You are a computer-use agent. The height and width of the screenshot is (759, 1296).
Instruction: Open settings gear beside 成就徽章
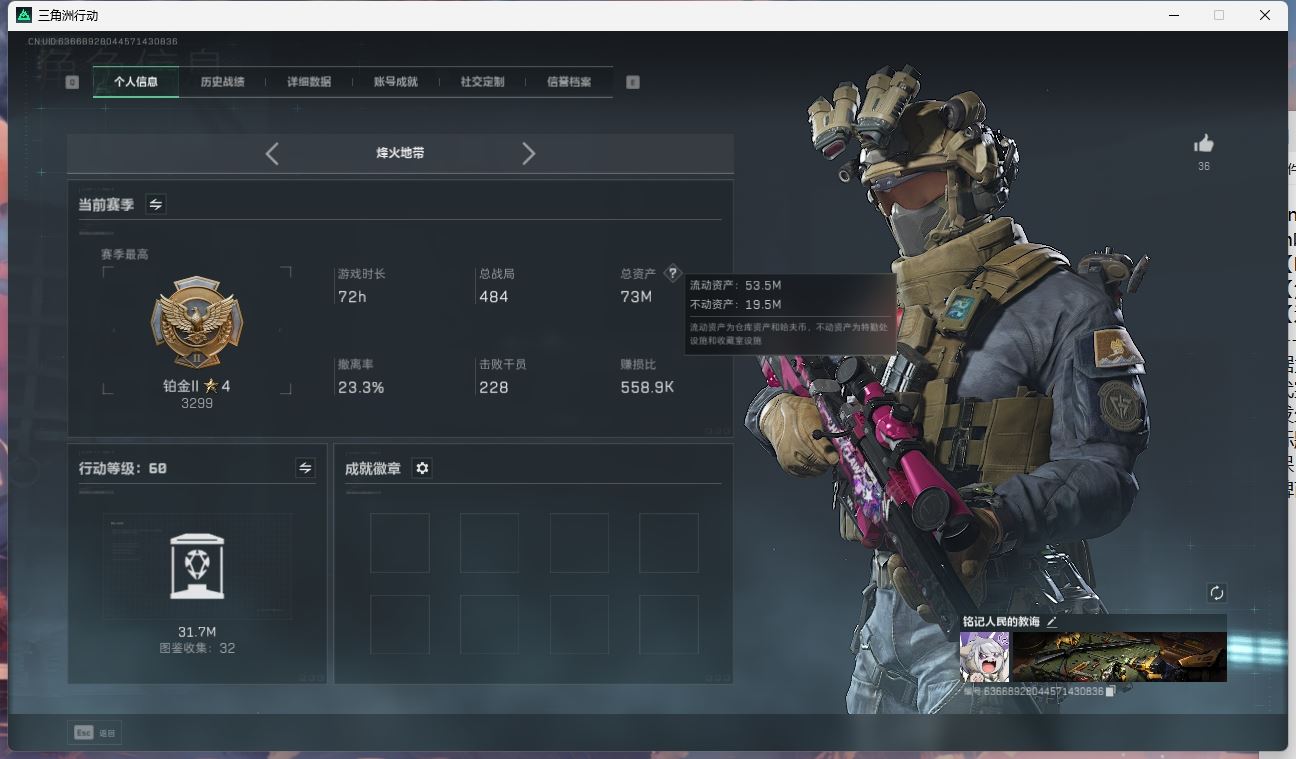(x=422, y=468)
